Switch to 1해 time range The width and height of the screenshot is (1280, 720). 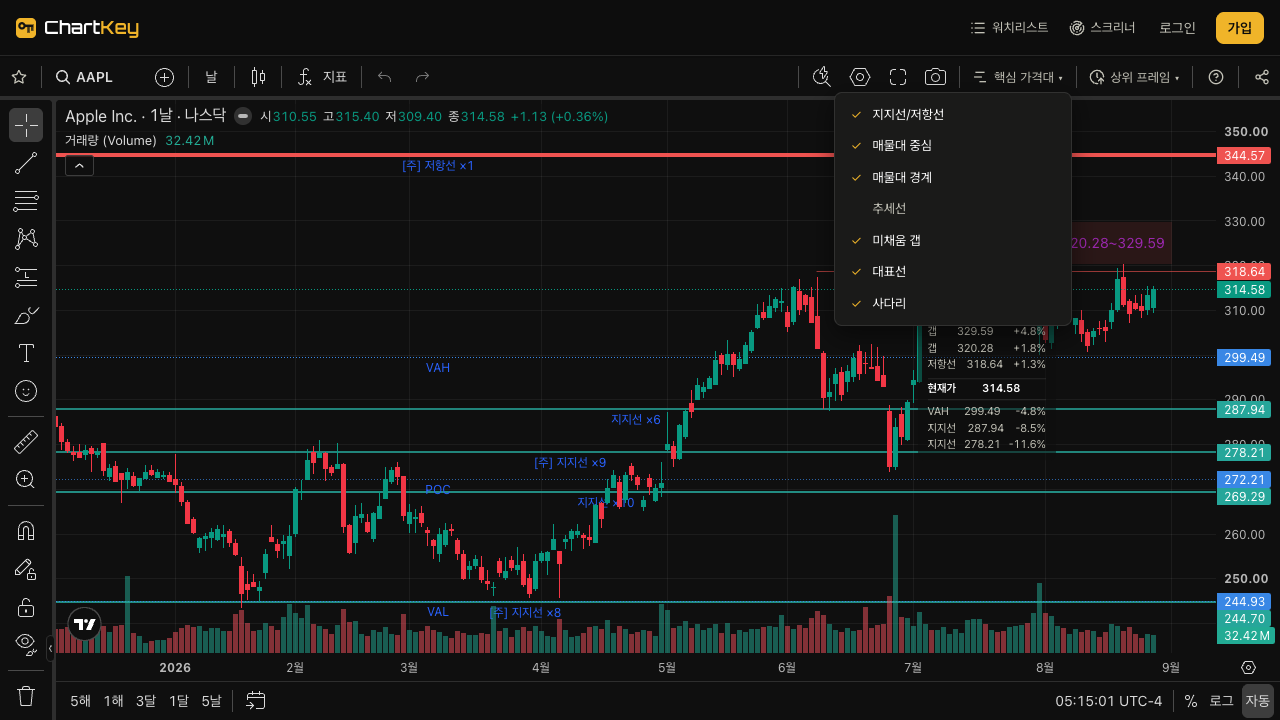(114, 701)
